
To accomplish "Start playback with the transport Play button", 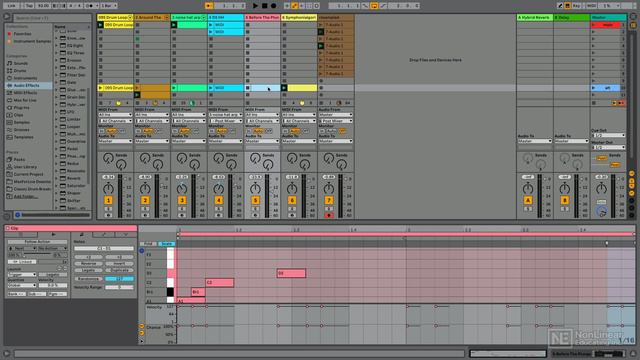I will 255,6.
